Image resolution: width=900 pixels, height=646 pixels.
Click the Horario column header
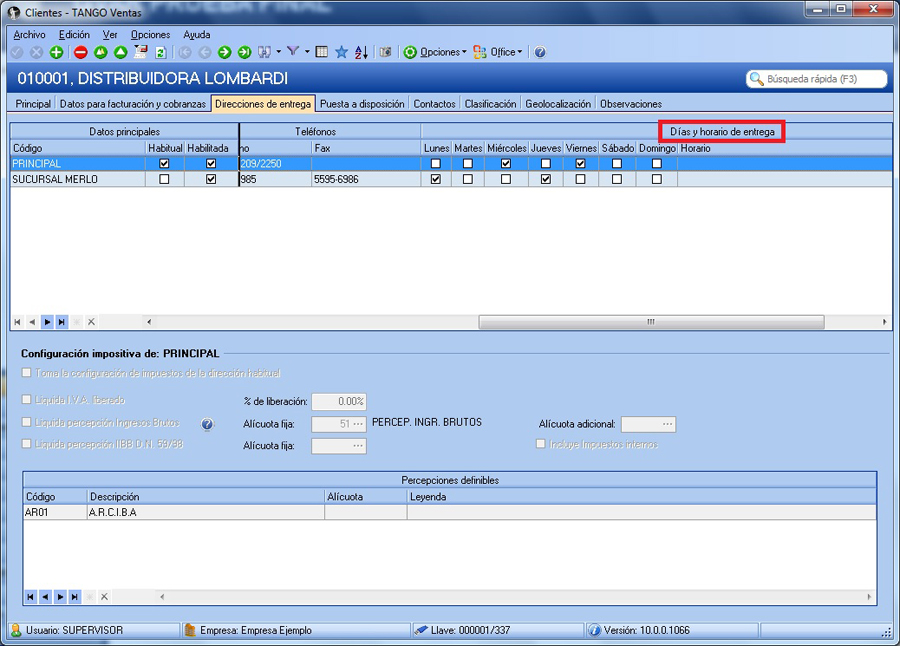click(x=784, y=148)
